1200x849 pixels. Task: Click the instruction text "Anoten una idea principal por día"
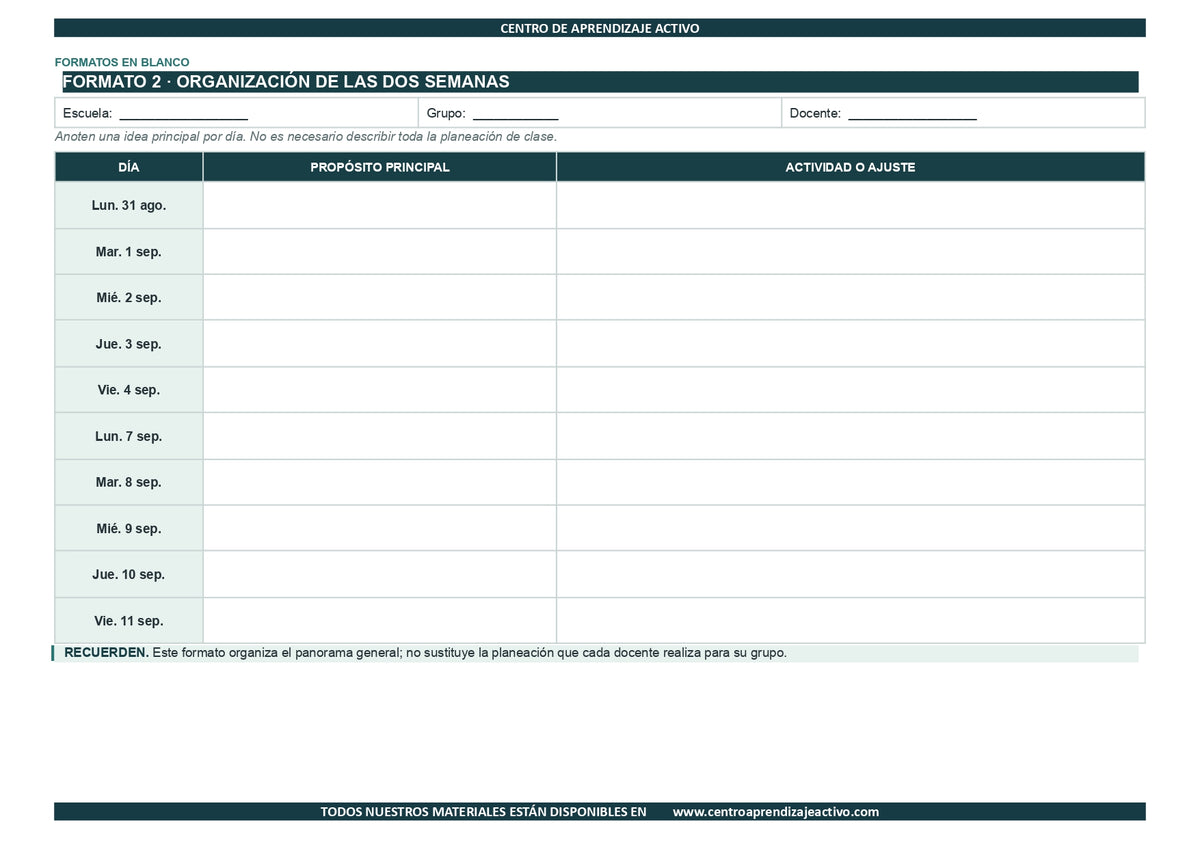tap(150, 137)
